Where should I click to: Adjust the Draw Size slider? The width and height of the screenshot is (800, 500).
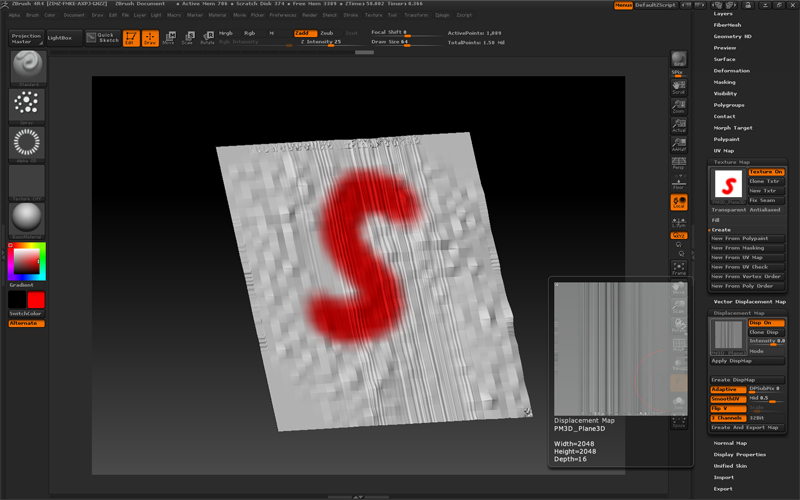coord(406,42)
